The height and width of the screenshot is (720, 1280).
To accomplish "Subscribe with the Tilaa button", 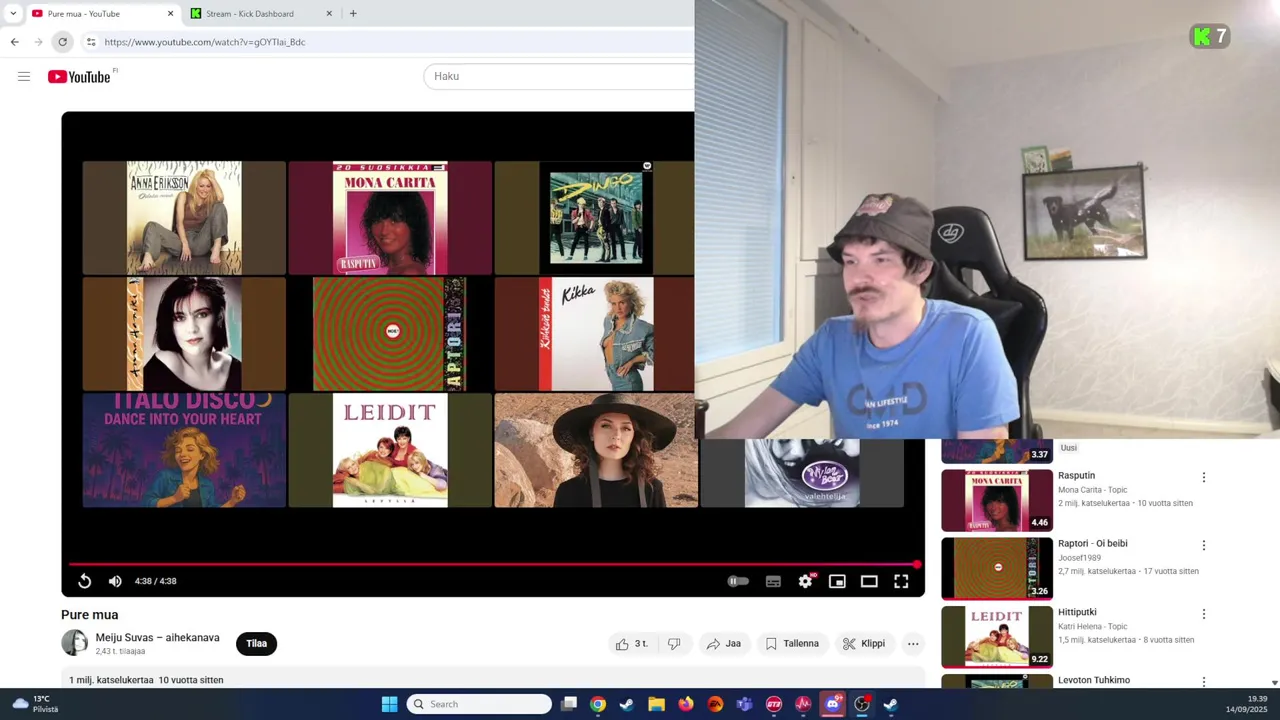I will pos(256,643).
